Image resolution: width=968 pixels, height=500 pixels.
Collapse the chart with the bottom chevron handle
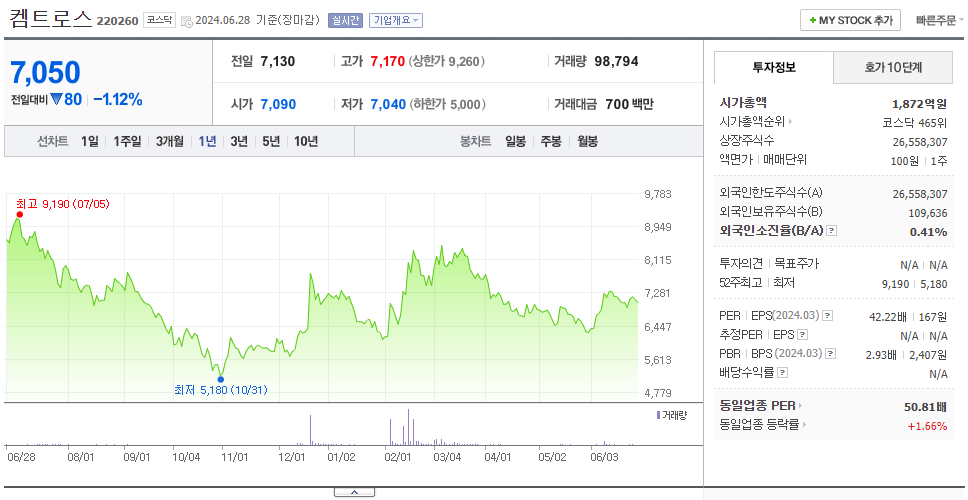(354, 493)
